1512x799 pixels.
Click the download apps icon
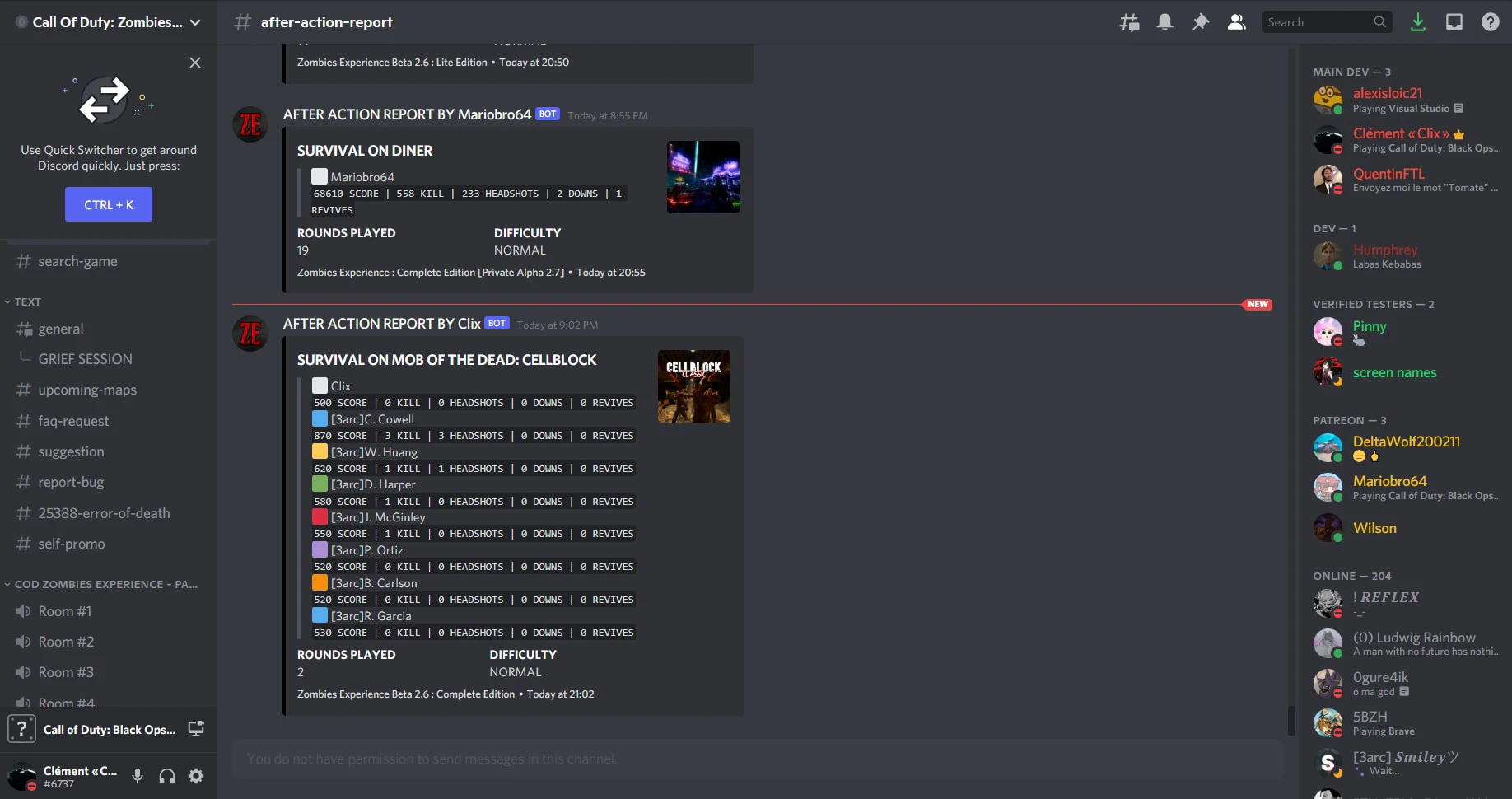pyautogui.click(x=1418, y=22)
